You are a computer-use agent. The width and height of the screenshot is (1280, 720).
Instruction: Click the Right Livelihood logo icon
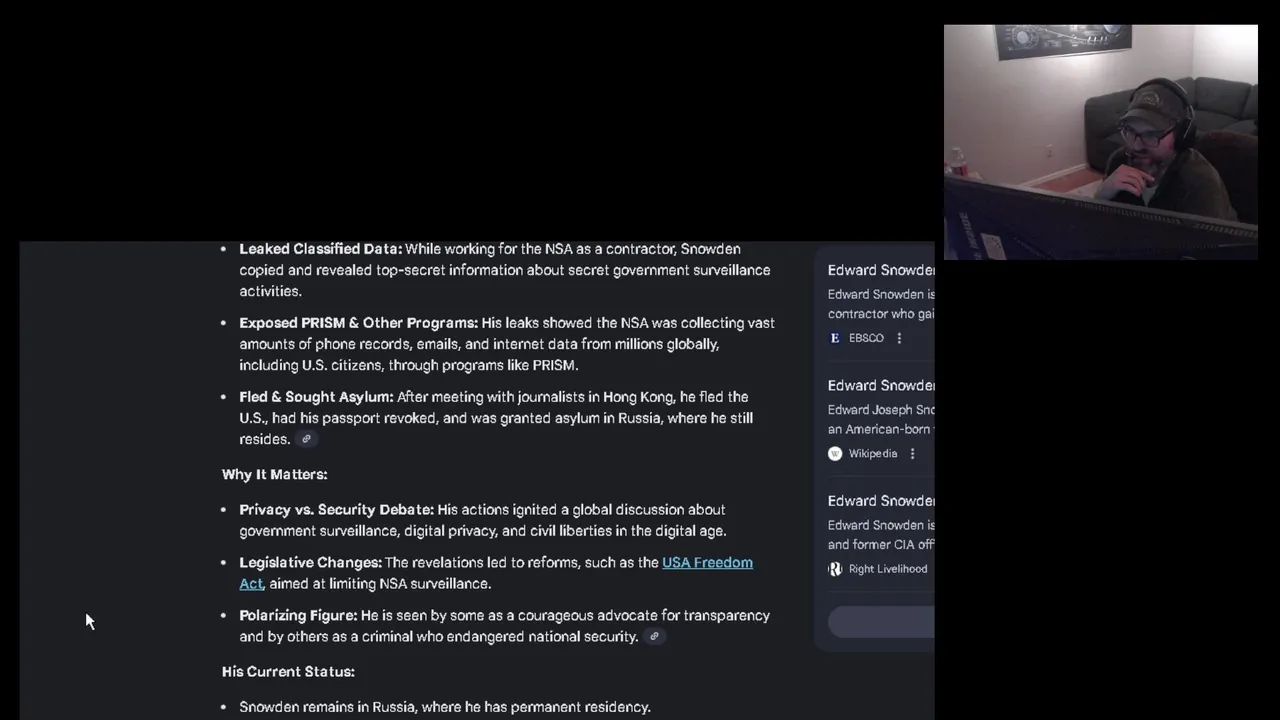[835, 569]
